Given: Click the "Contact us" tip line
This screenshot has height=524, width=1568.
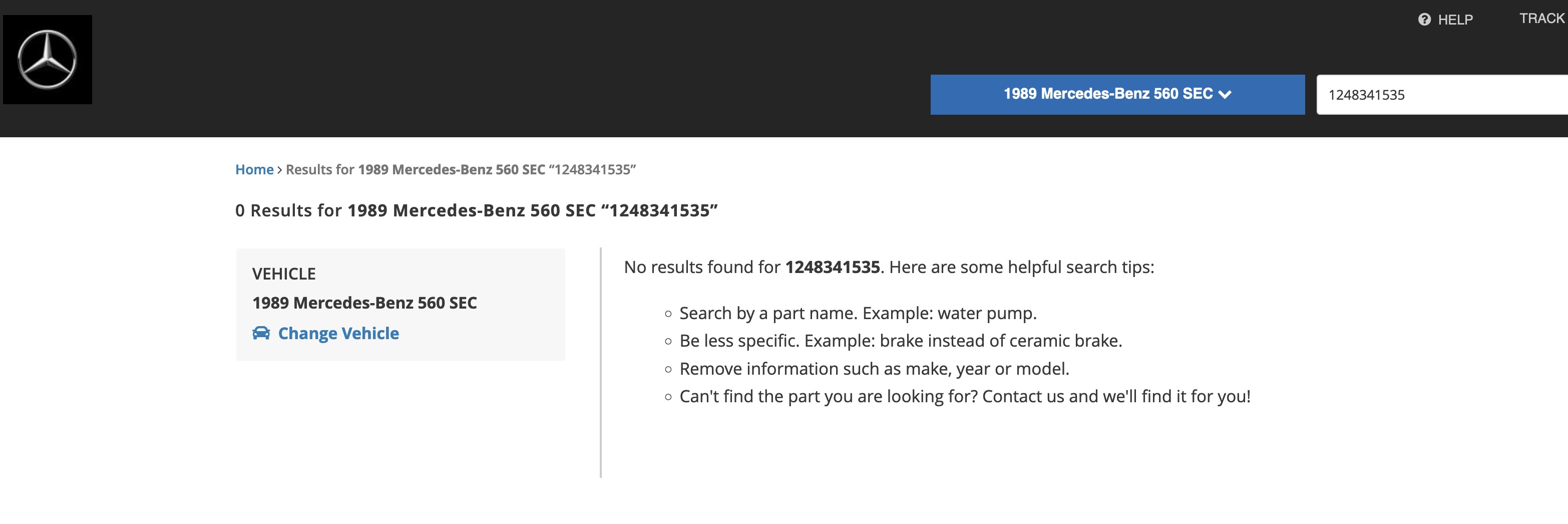Looking at the screenshot, I should [x=964, y=397].
